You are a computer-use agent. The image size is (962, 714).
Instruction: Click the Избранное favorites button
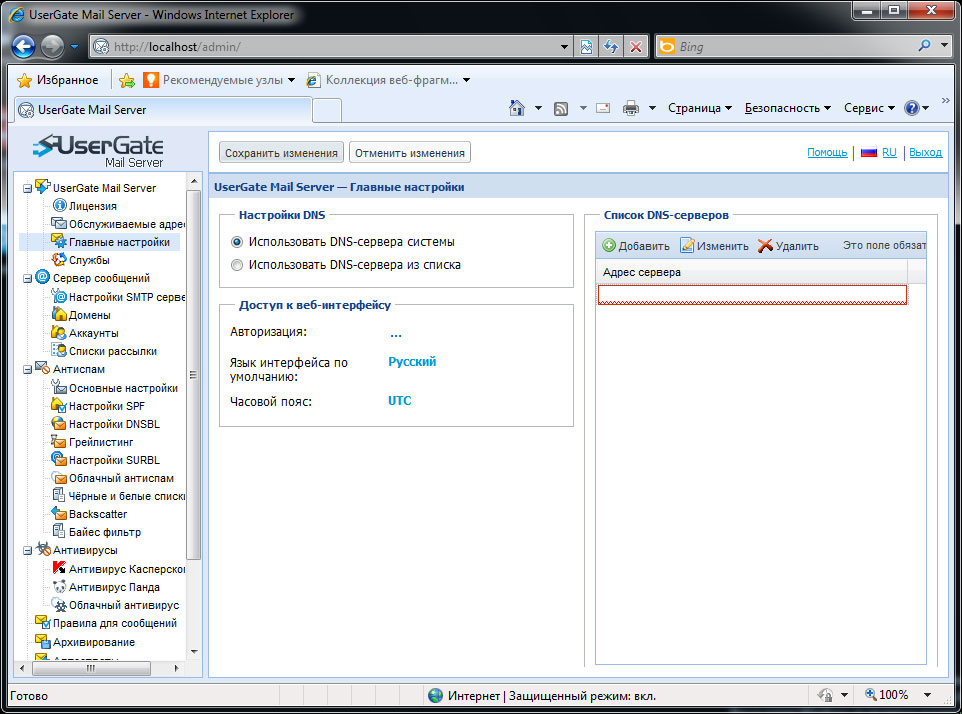point(58,80)
